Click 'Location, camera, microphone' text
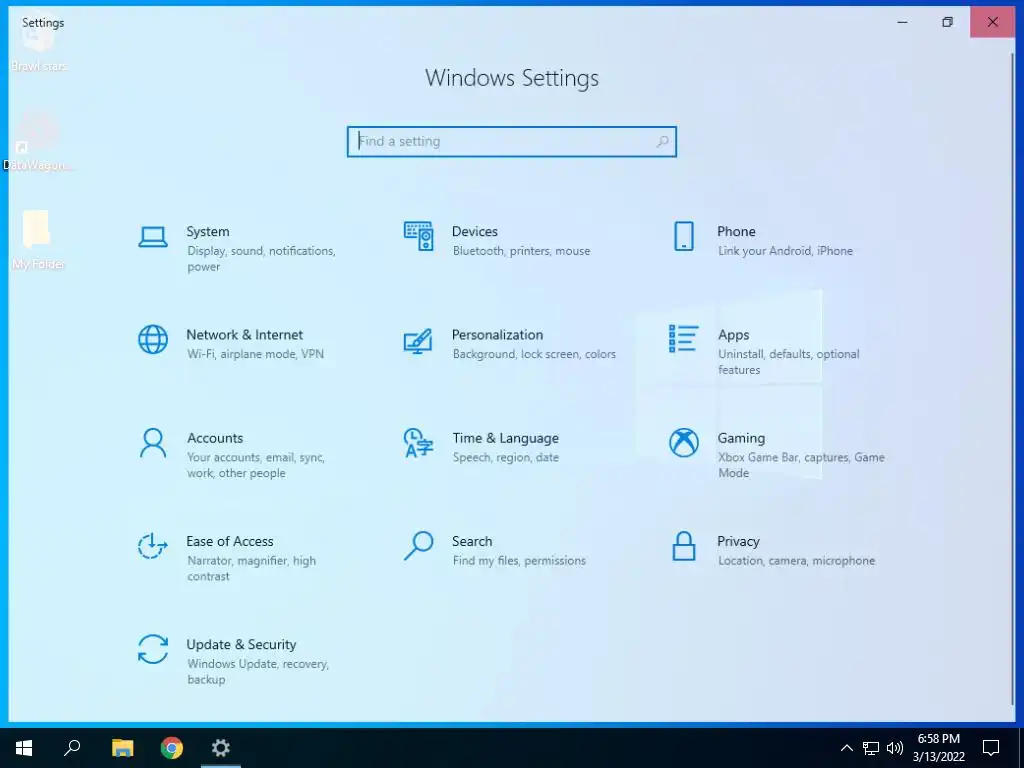1024x768 pixels. coord(796,560)
